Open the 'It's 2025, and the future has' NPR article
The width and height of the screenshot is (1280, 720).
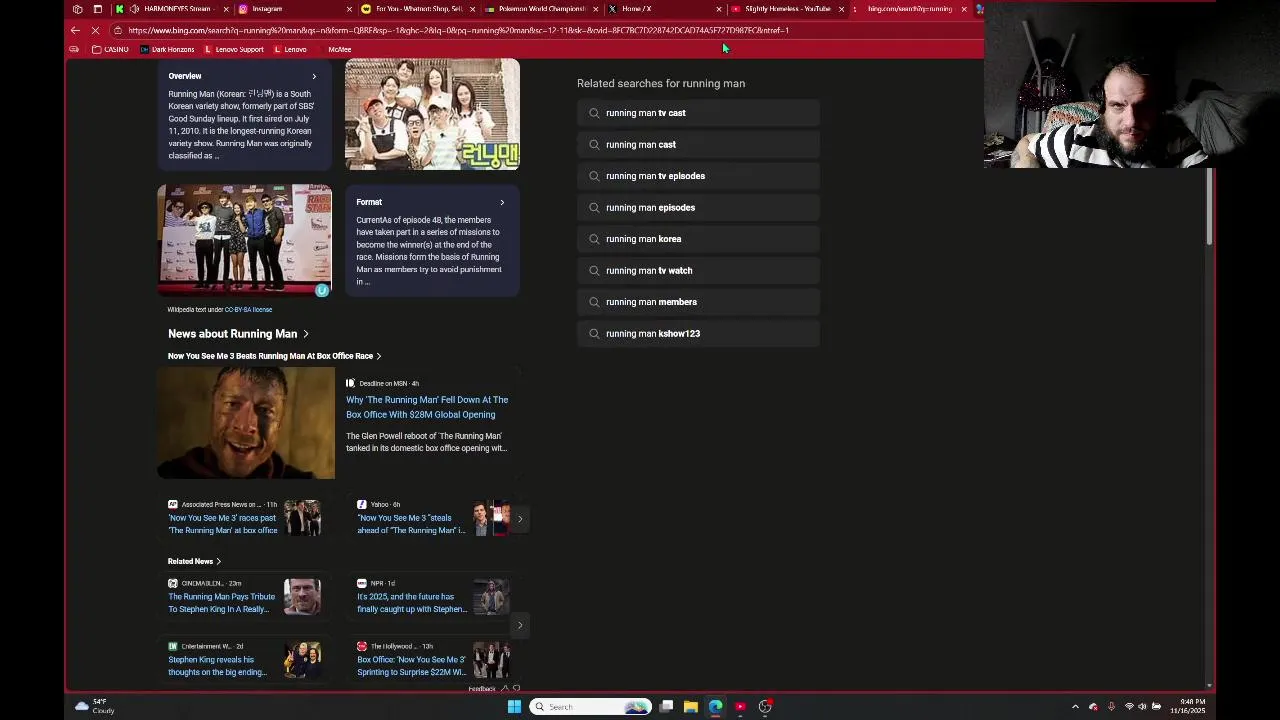pos(412,603)
